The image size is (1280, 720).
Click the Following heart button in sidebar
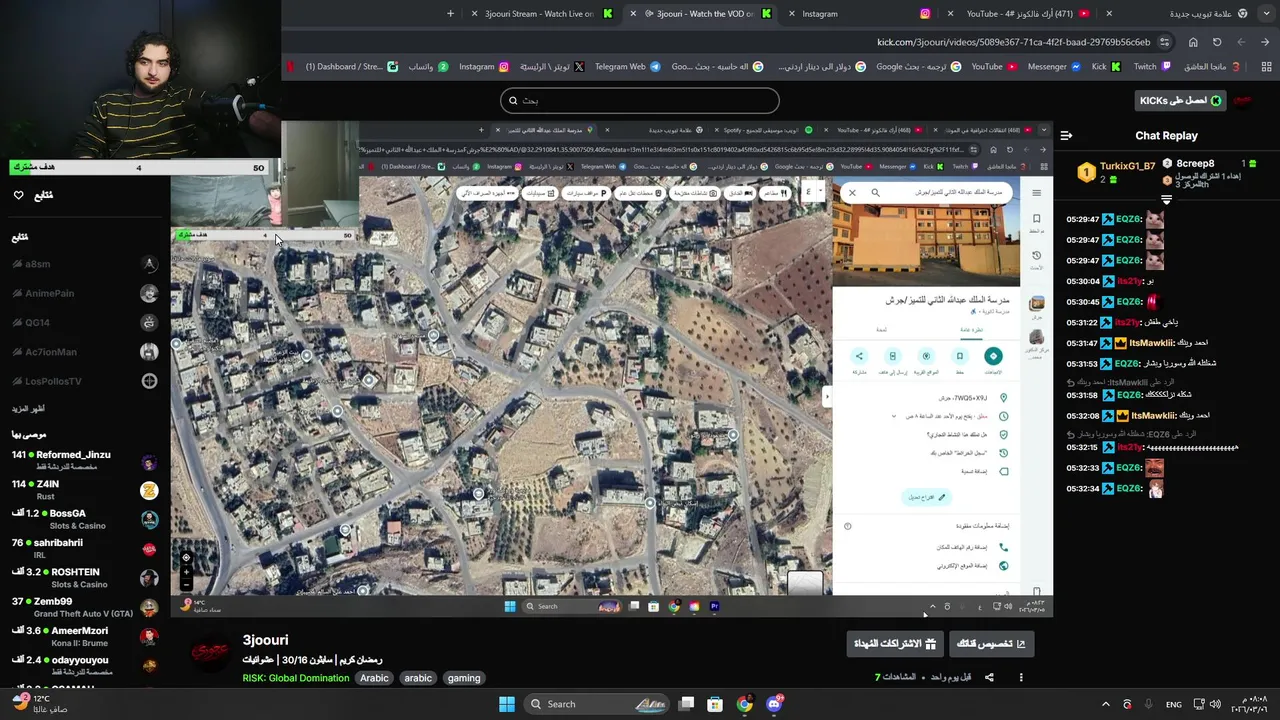(x=18, y=195)
